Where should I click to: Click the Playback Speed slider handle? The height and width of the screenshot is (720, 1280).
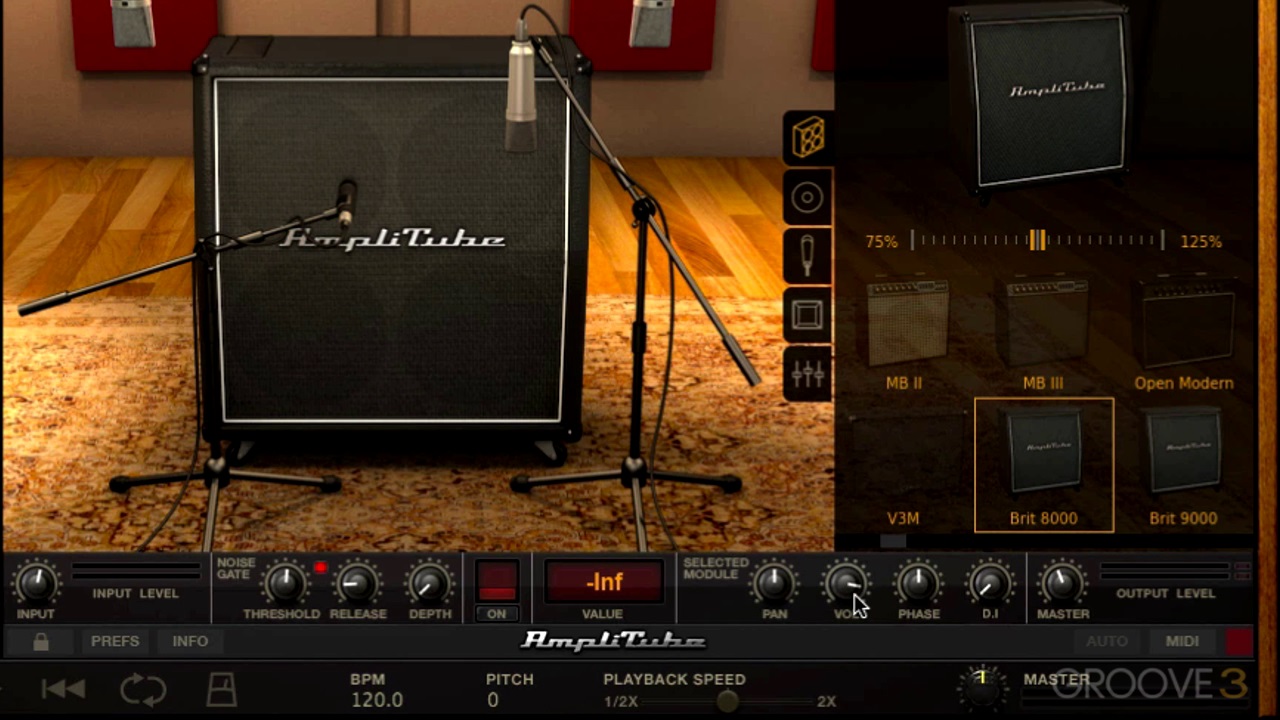click(x=728, y=701)
